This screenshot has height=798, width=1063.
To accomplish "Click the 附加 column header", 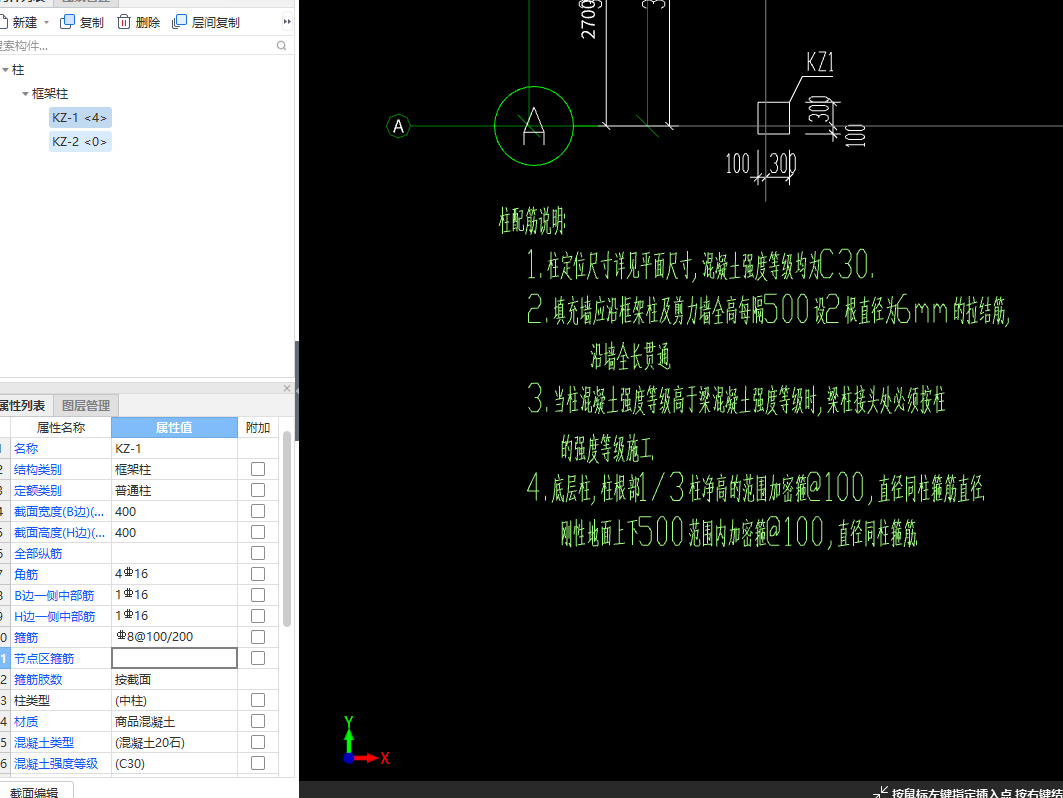I will click(x=258, y=427).
